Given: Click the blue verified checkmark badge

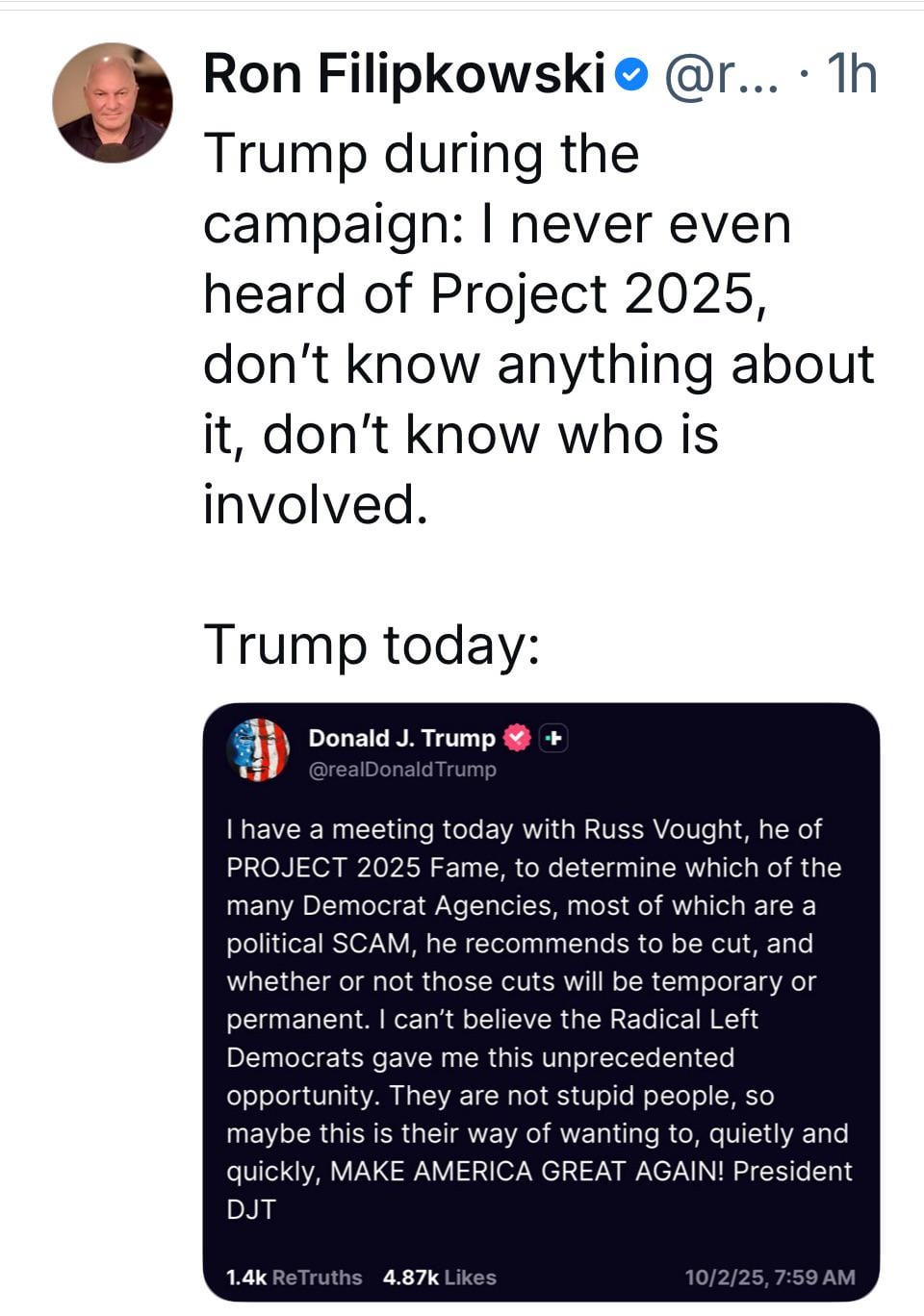Looking at the screenshot, I should (x=631, y=75).
